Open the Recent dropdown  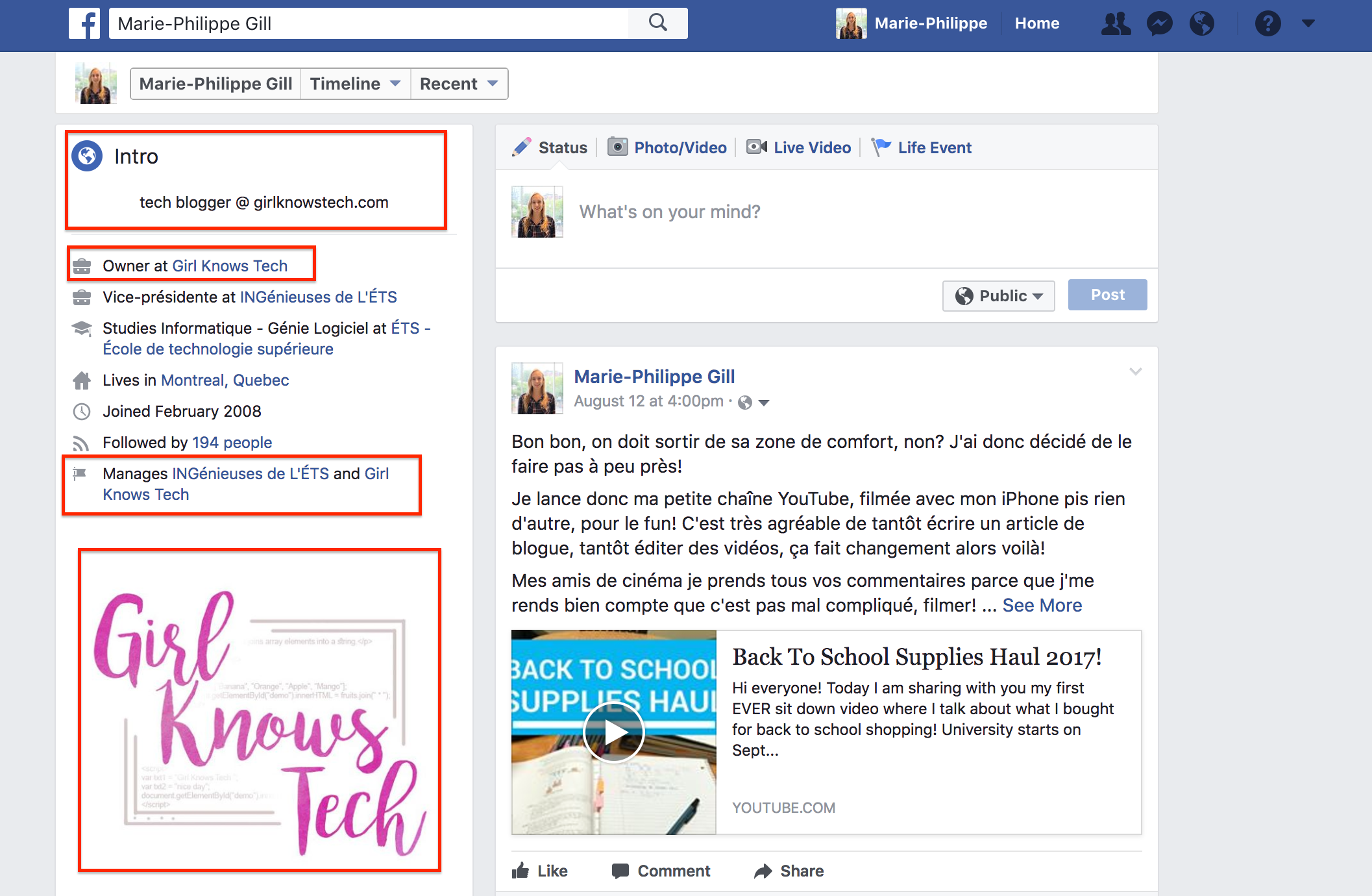tap(459, 84)
